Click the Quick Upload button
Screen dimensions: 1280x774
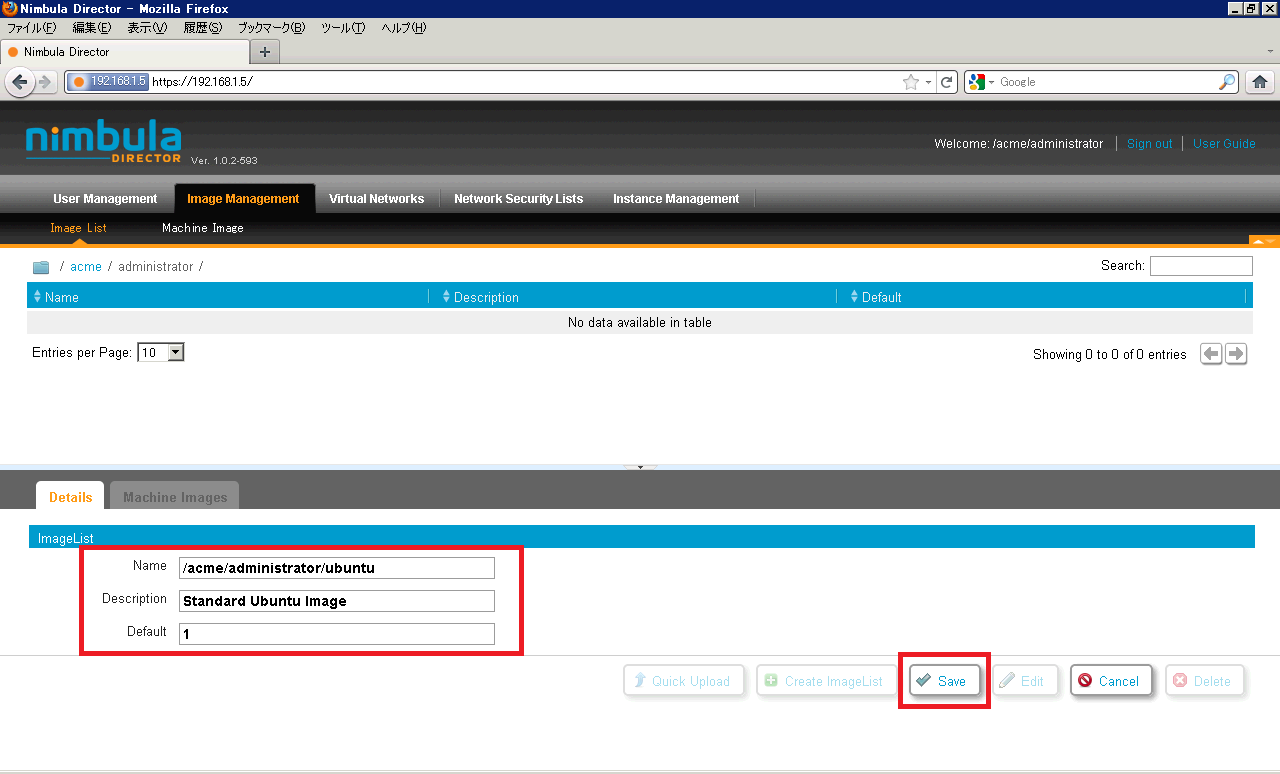coord(684,681)
